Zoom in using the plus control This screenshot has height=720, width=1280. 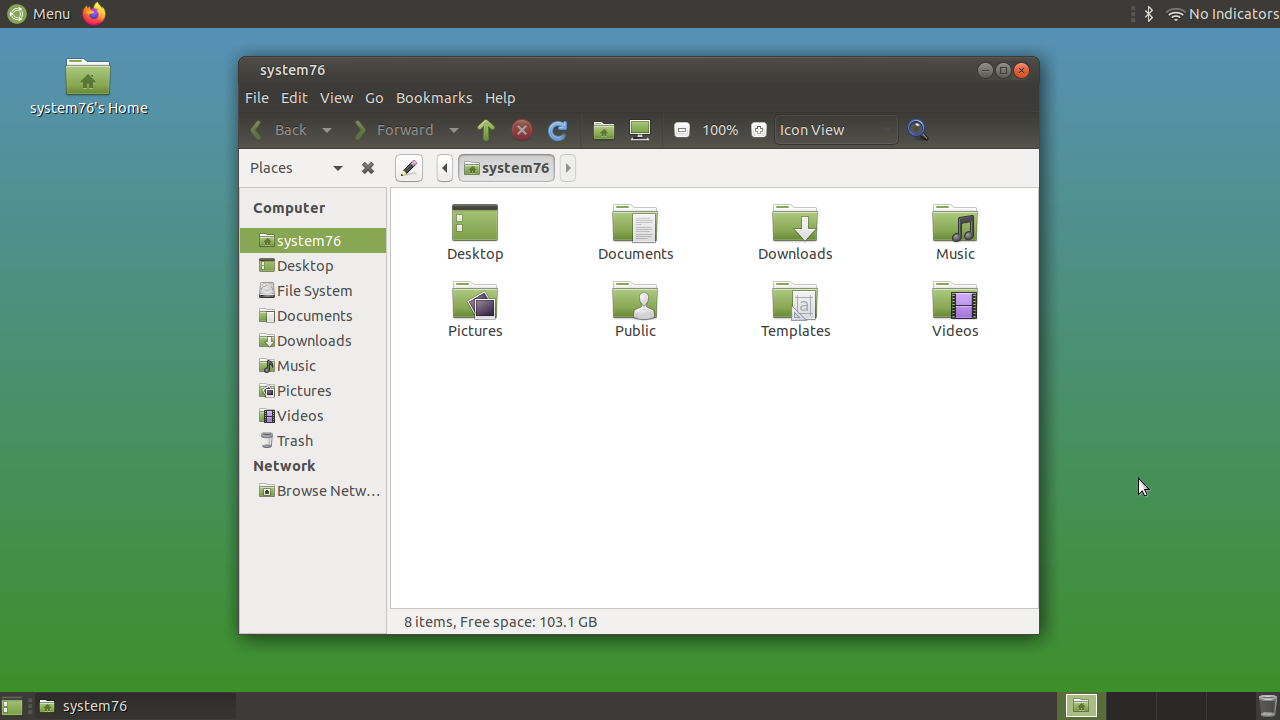coord(758,130)
